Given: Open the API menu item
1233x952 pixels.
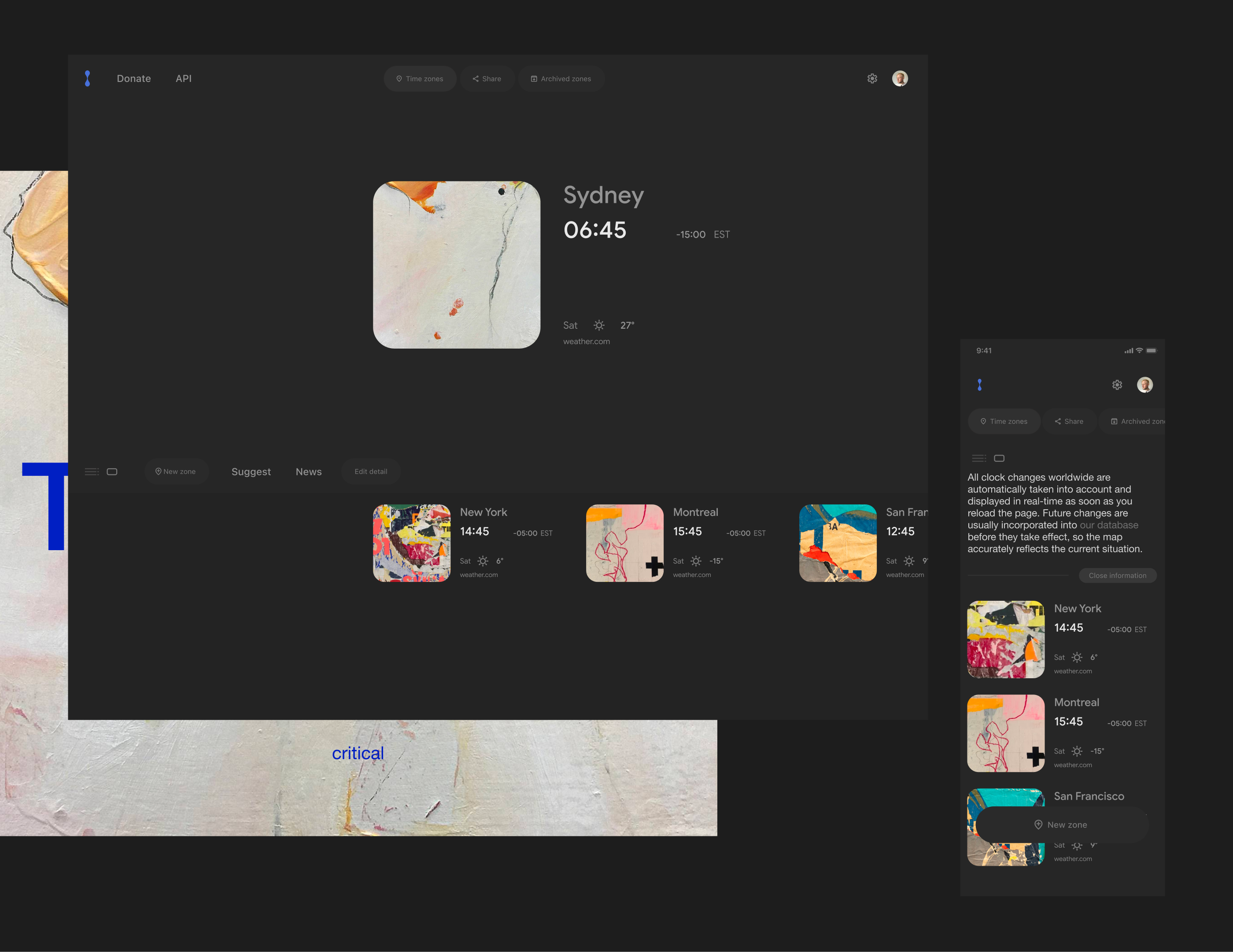Looking at the screenshot, I should [x=184, y=78].
